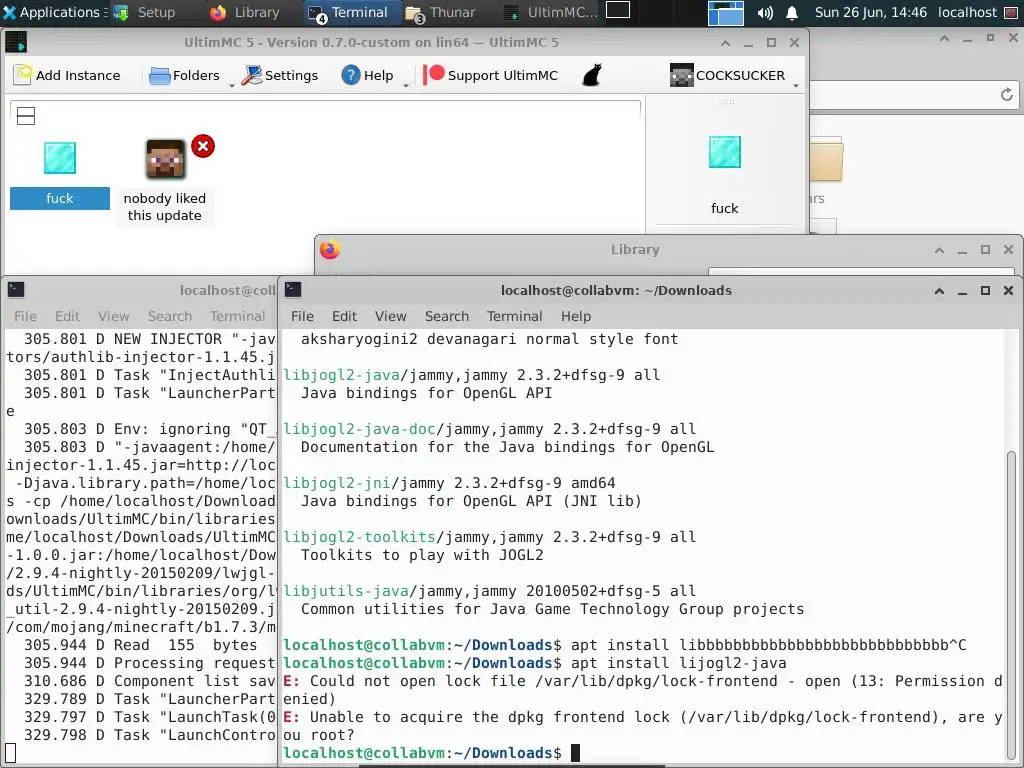This screenshot has width=1024, height=768.
Task: Click 'apt install lijogl2-java' command text
Action: coord(679,663)
